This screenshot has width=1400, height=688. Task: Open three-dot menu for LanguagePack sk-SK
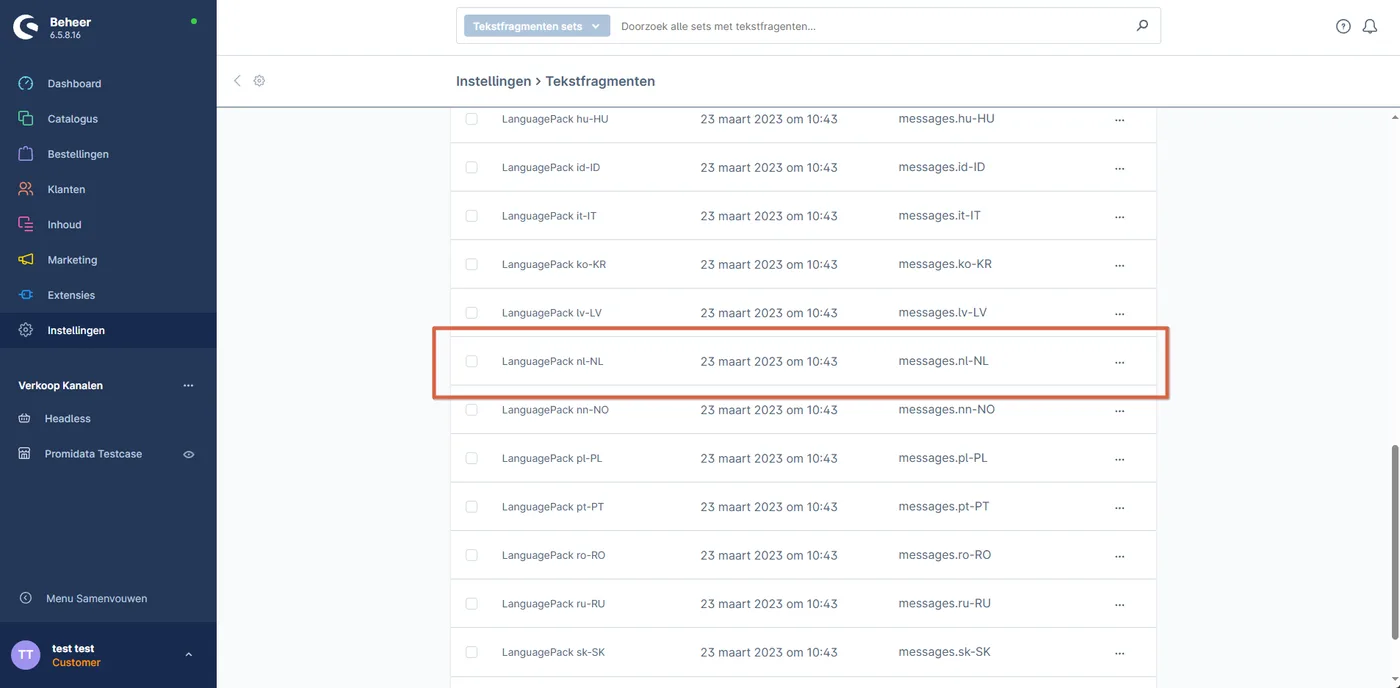pyautogui.click(x=1119, y=653)
